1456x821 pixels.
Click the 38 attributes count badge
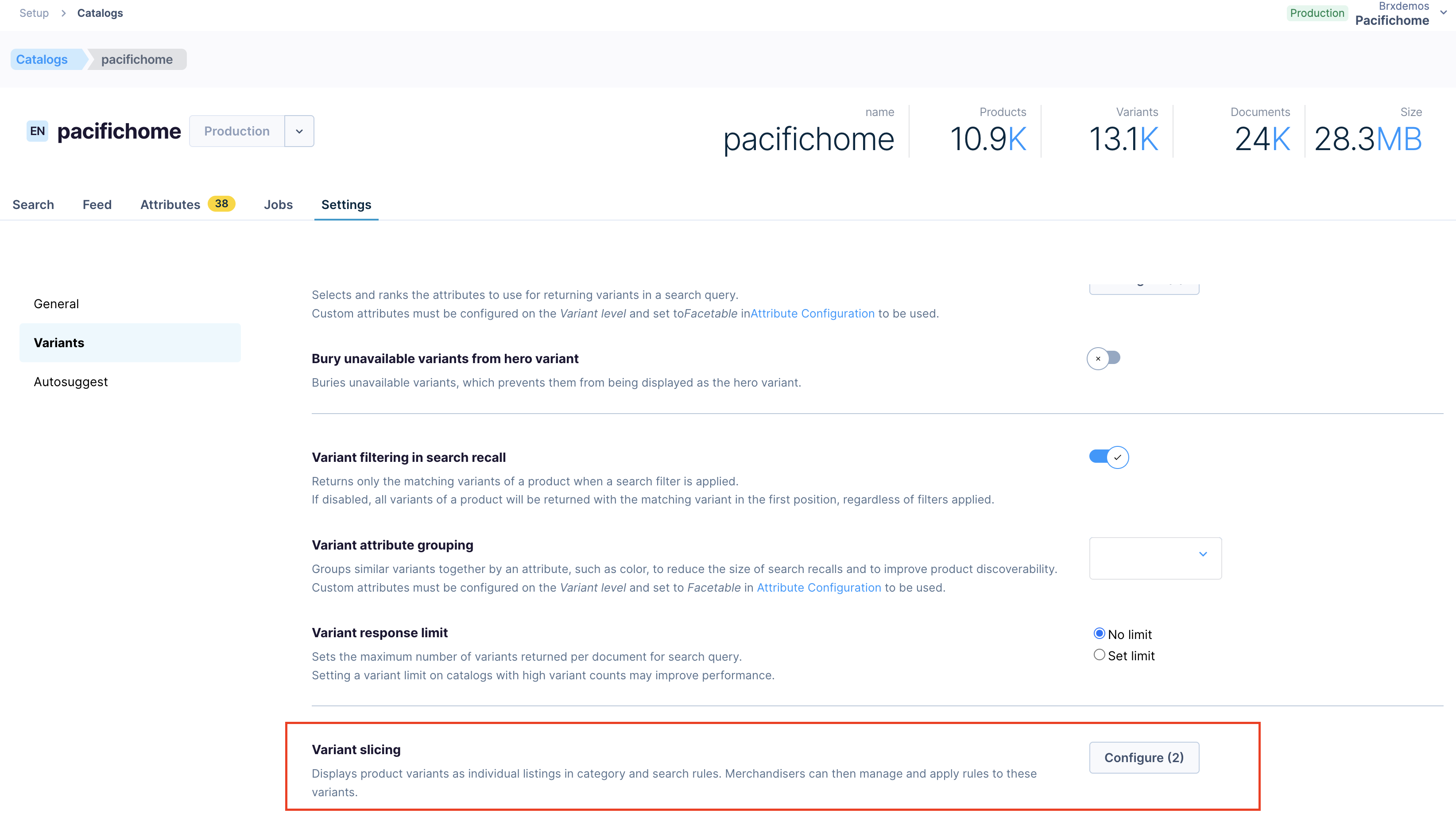coord(221,203)
